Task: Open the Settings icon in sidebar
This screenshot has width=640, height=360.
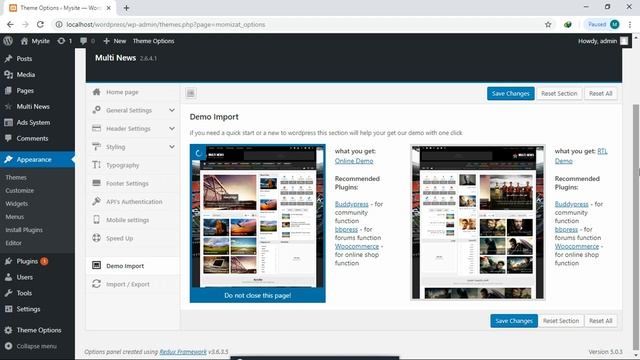Action: tap(8, 309)
